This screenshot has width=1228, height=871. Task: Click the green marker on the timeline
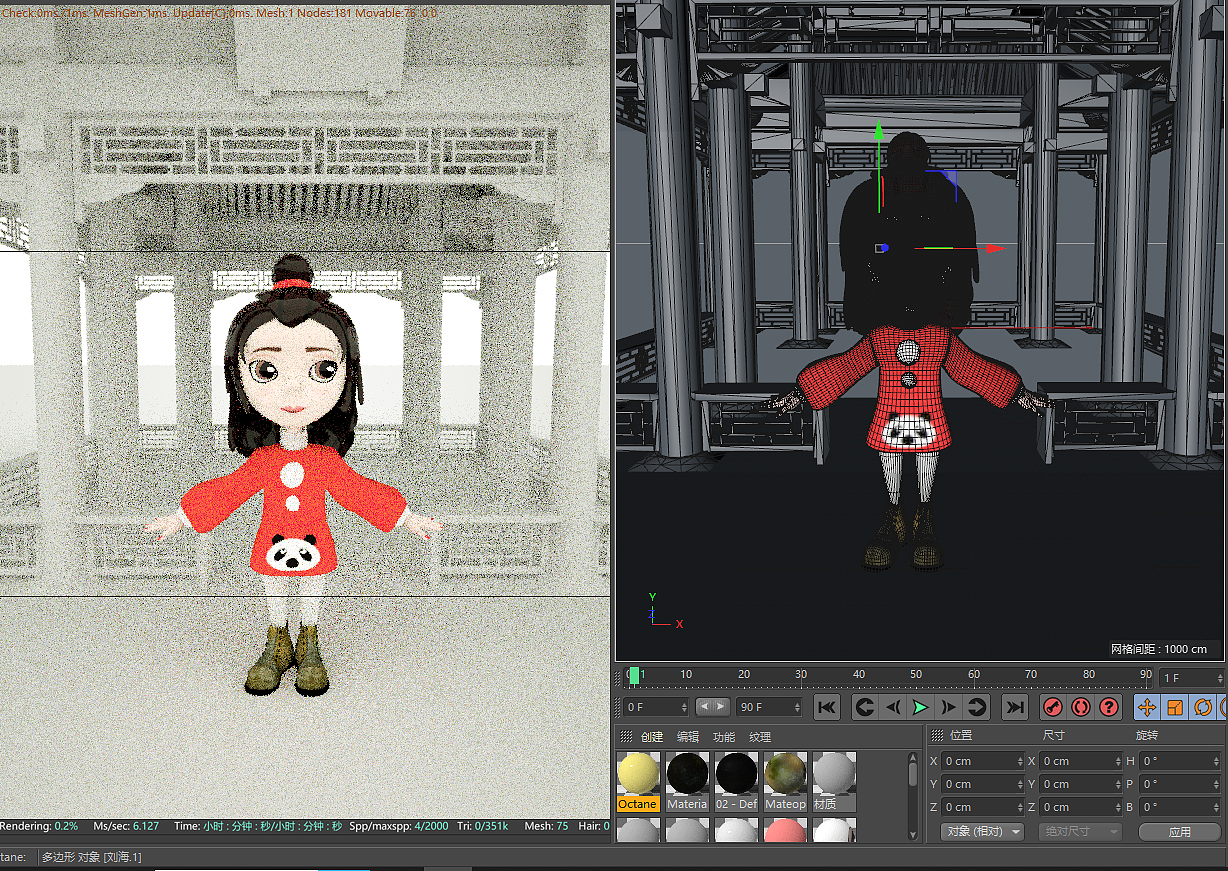[632, 675]
